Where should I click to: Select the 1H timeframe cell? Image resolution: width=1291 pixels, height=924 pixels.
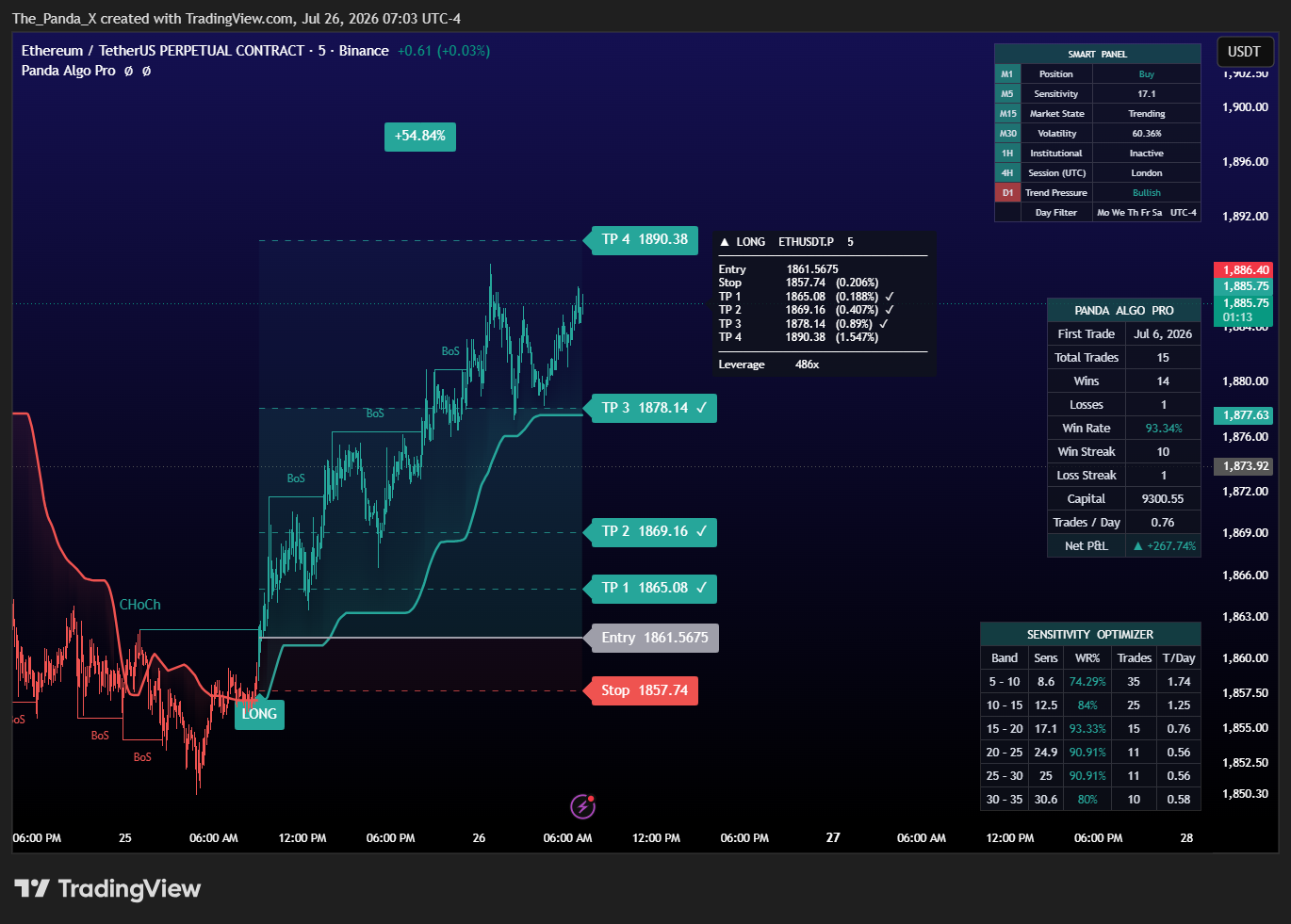tap(1007, 154)
